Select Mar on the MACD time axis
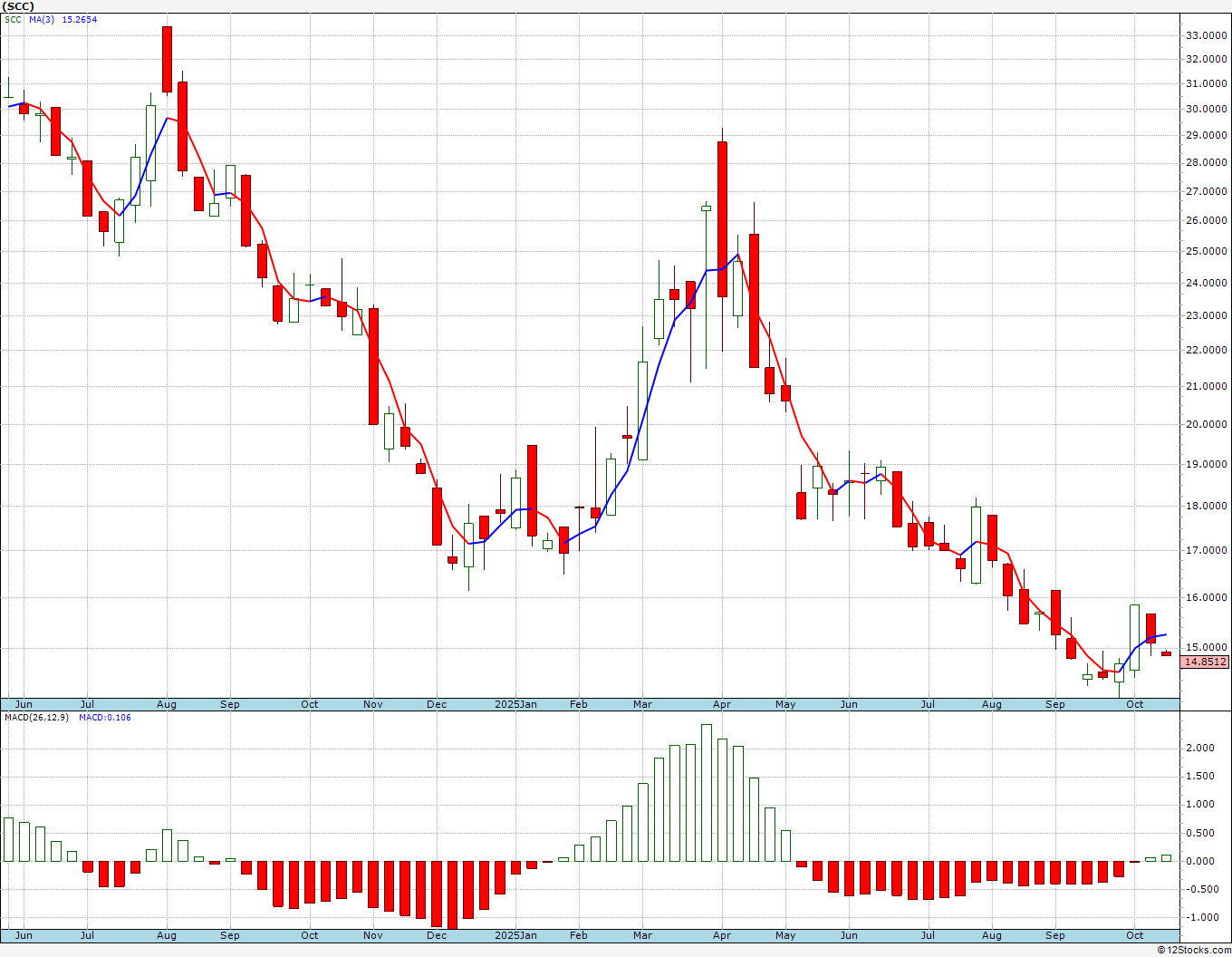Viewport: 1232px width, 957px height. (x=642, y=935)
